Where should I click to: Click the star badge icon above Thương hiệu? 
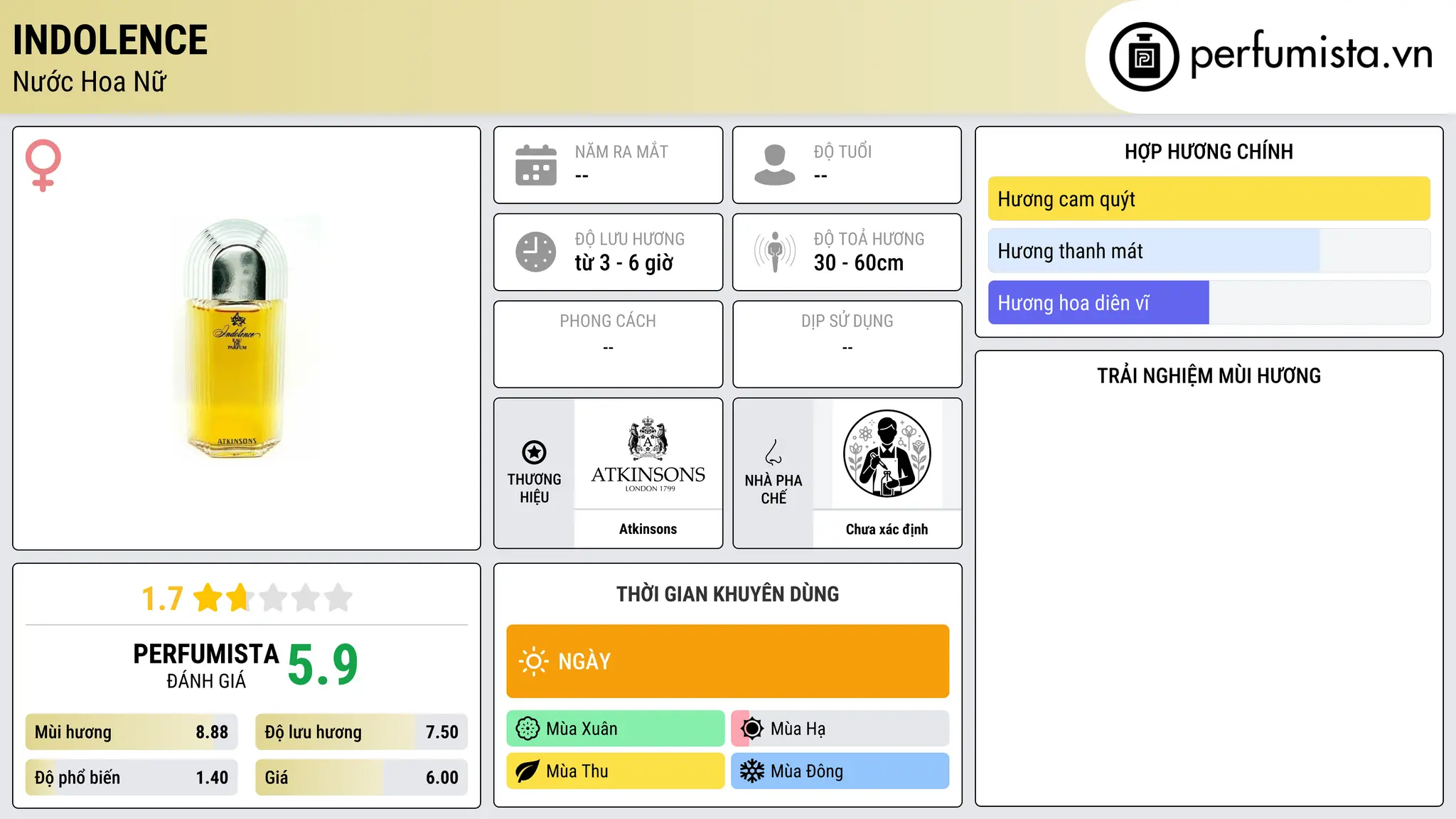tap(534, 452)
